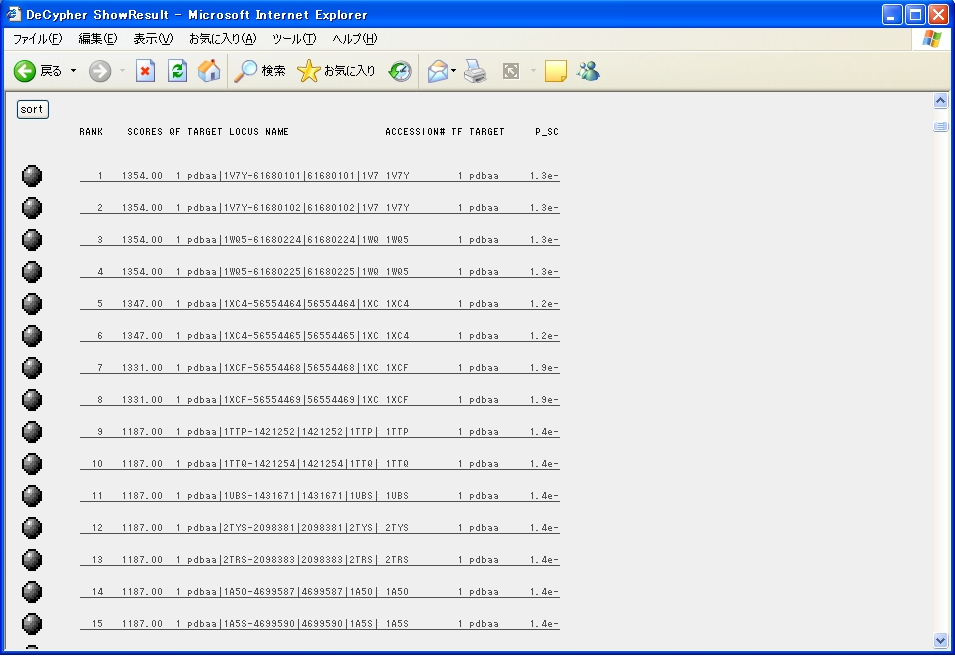955x657 pixels.
Task: Open the ヘルプ(H) menu
Action: 354,39
